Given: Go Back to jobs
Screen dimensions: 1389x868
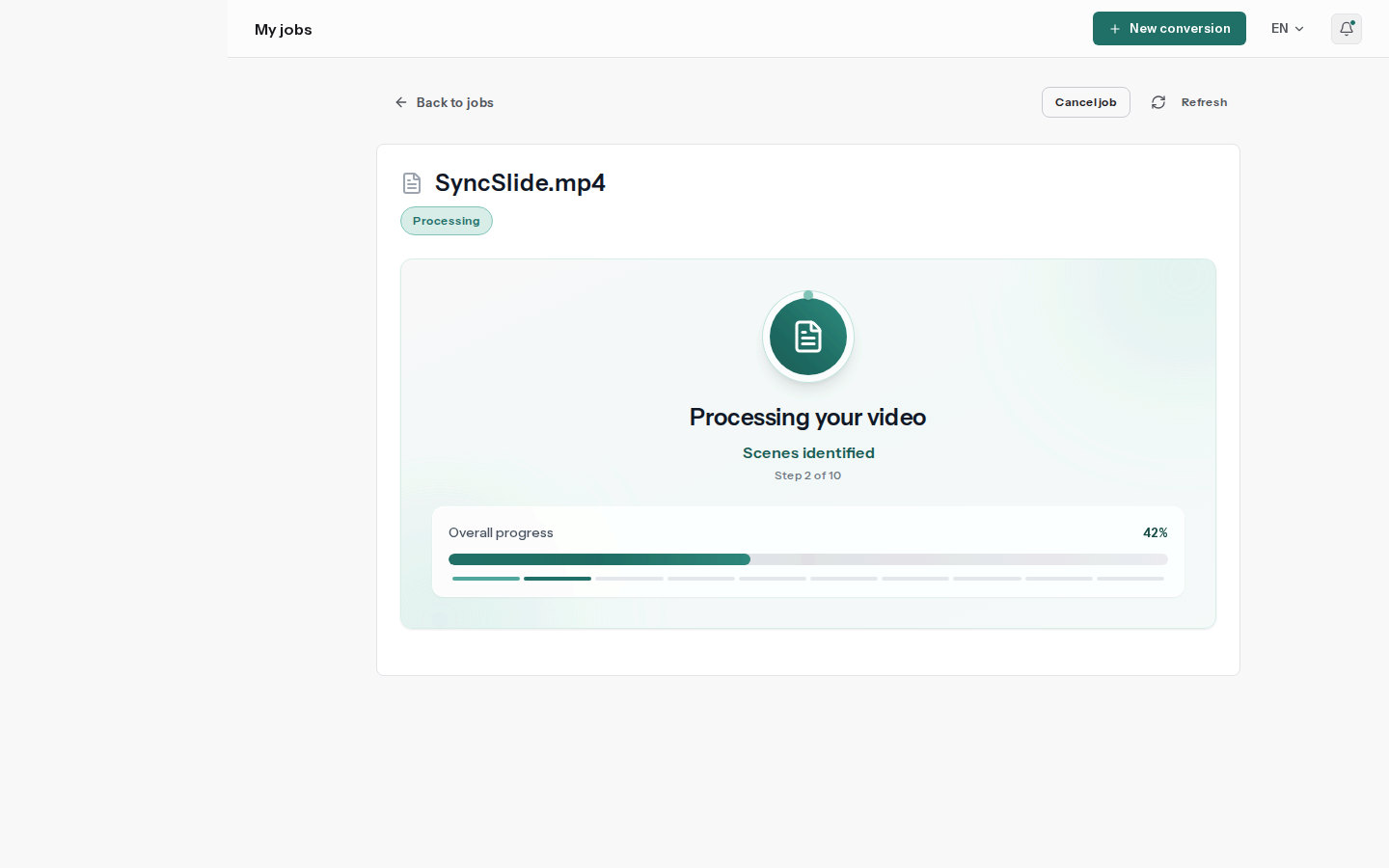Looking at the screenshot, I should click(445, 102).
